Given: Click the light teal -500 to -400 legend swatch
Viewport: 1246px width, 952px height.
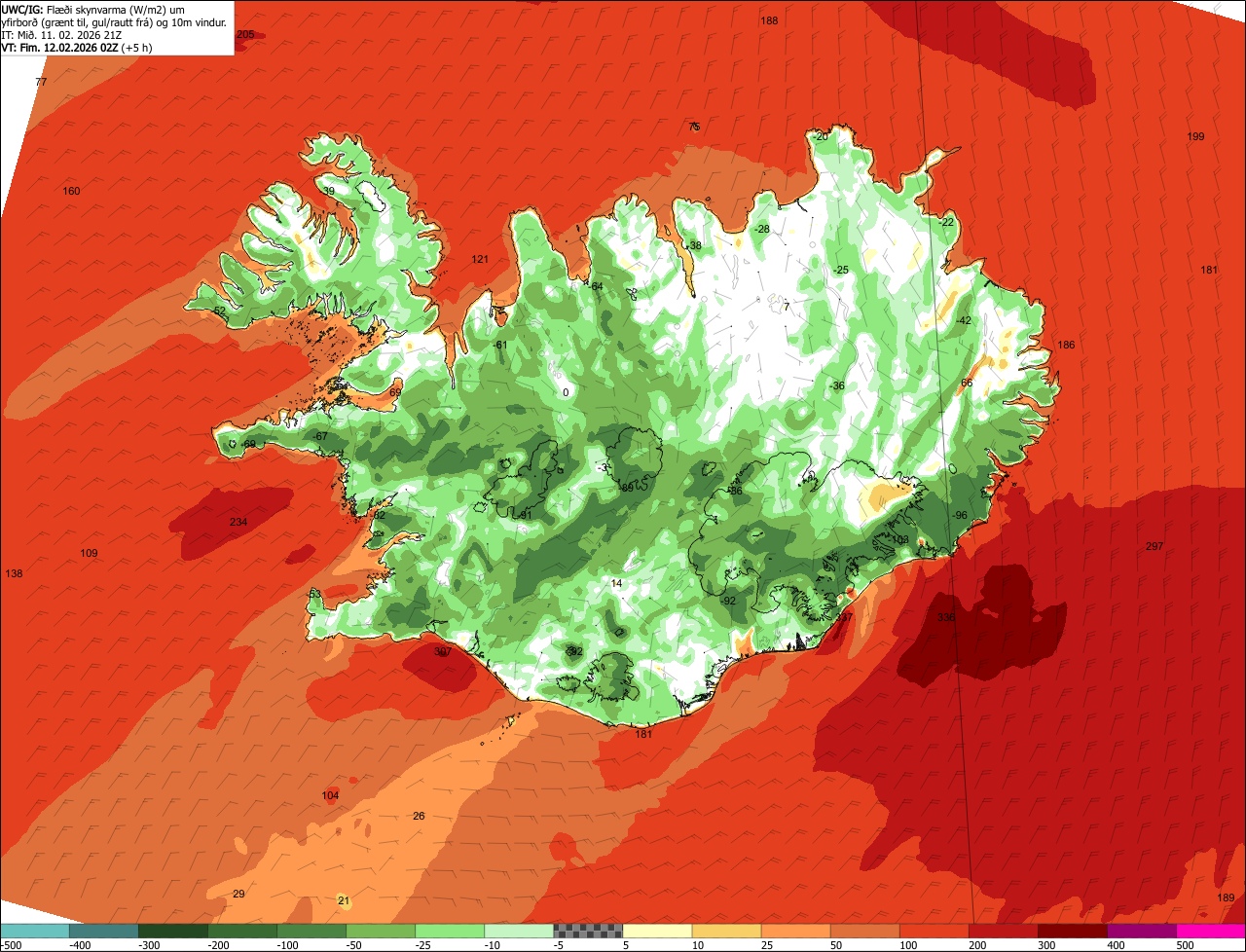Looking at the screenshot, I should 34,930.
